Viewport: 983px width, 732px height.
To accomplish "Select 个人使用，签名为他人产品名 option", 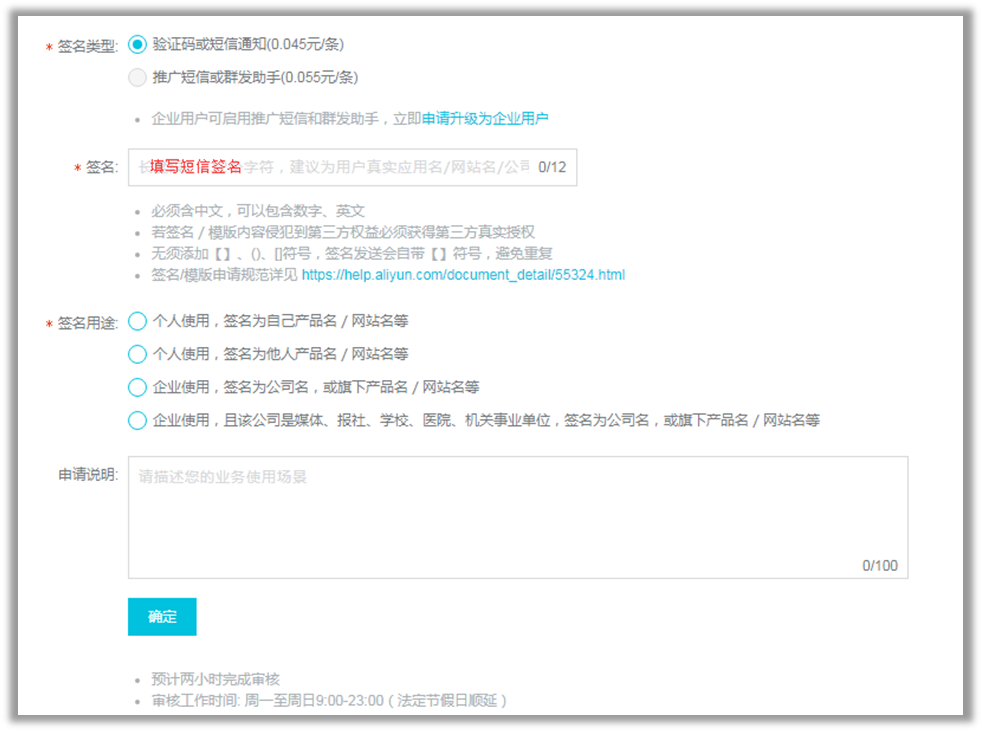I will pos(136,354).
